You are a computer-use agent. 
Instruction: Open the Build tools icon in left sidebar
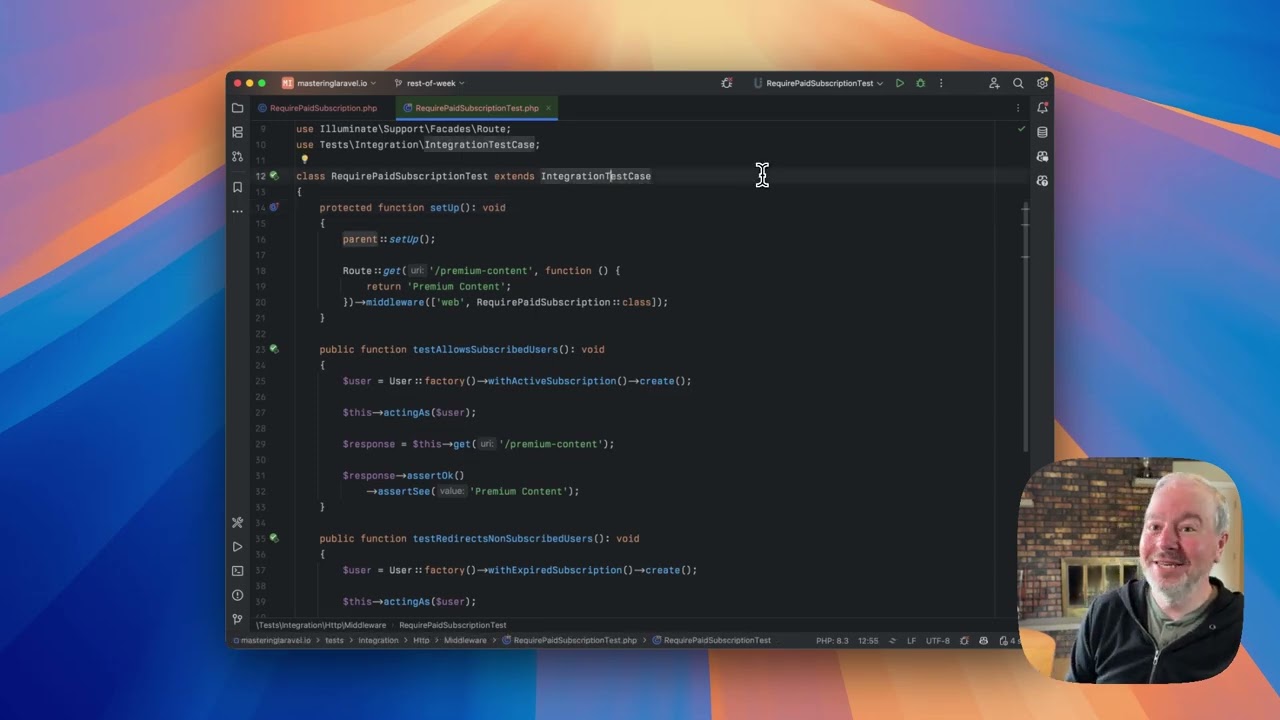(237, 522)
